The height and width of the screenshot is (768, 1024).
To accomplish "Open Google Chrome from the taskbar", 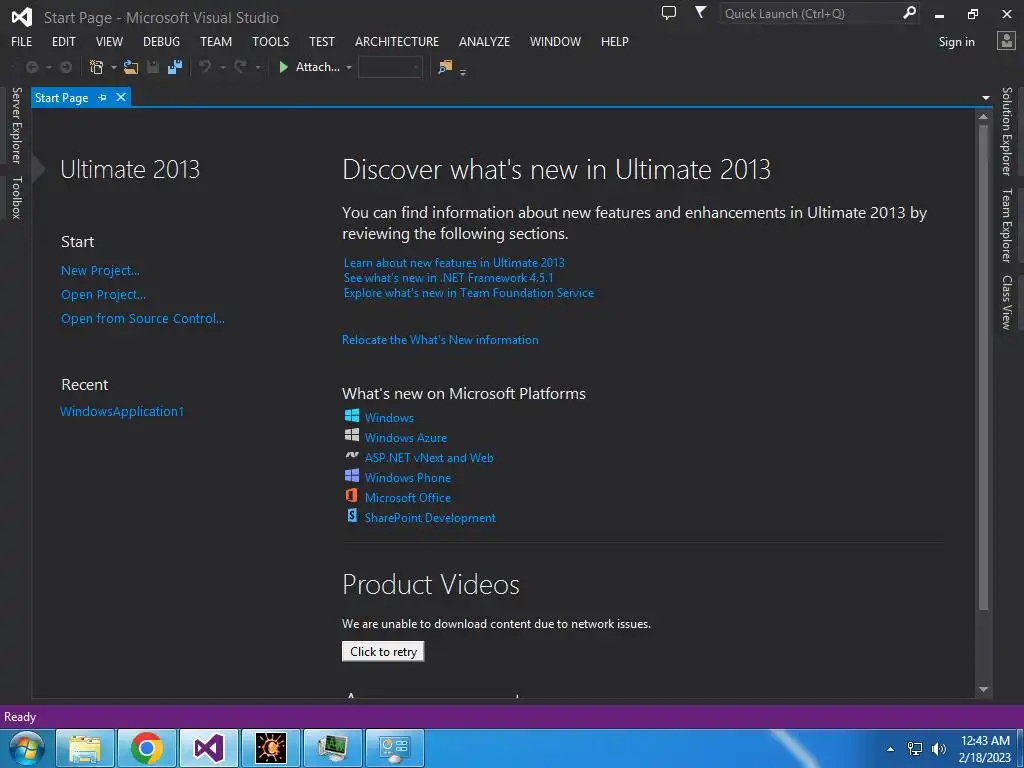I will [x=147, y=748].
